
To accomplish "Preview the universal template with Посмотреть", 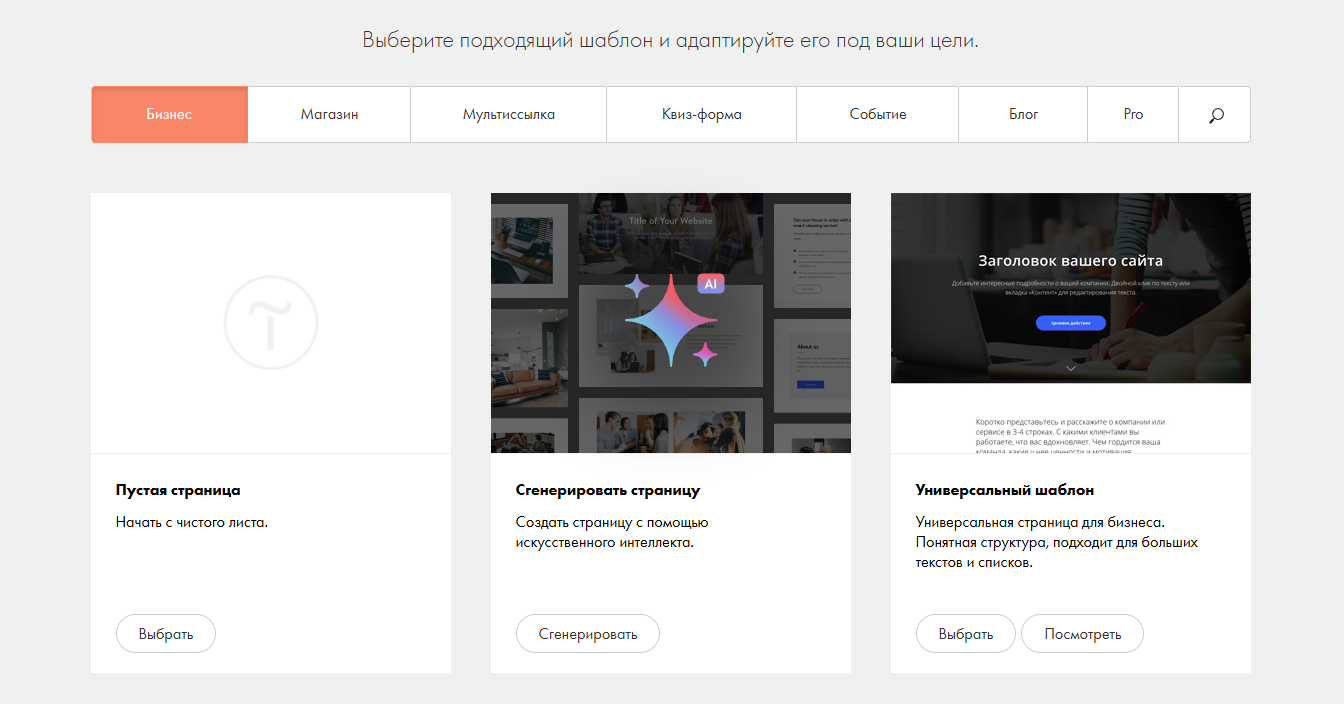I will click(1082, 634).
